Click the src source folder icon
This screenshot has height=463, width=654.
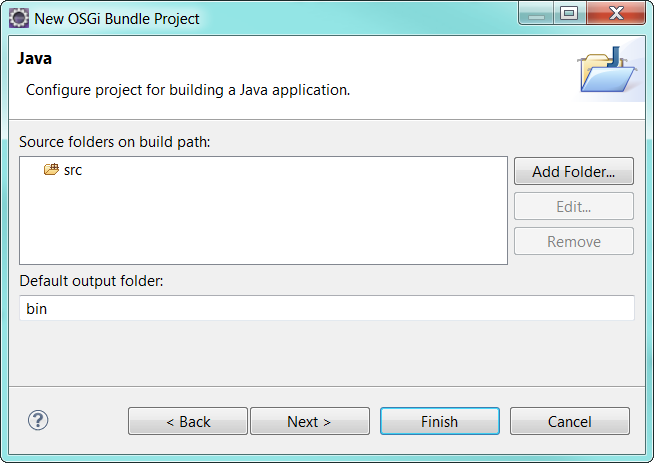click(51, 170)
